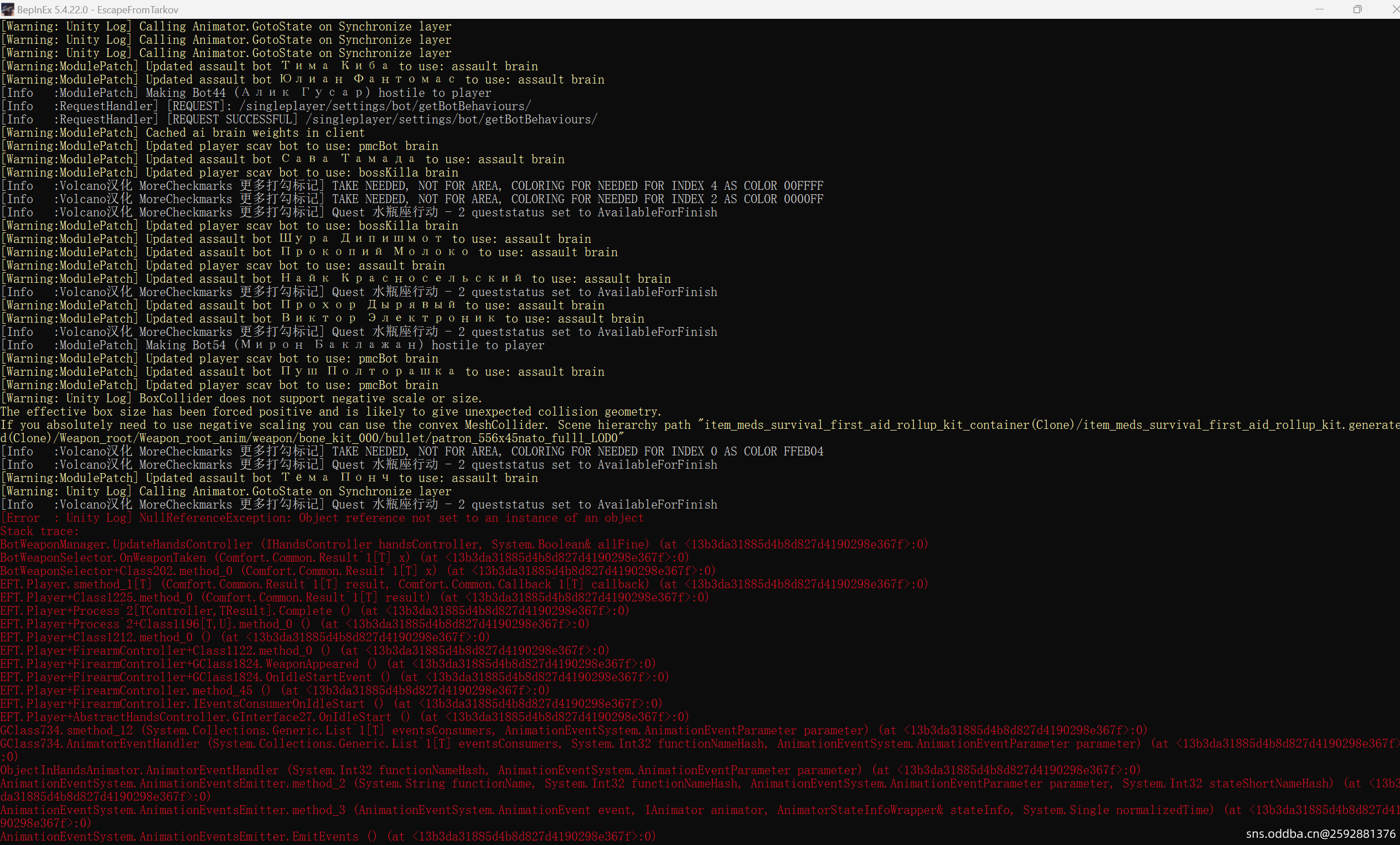Click the assault bot Прокопий Молоко line
The height and width of the screenshot is (845, 1400).
coord(308,252)
